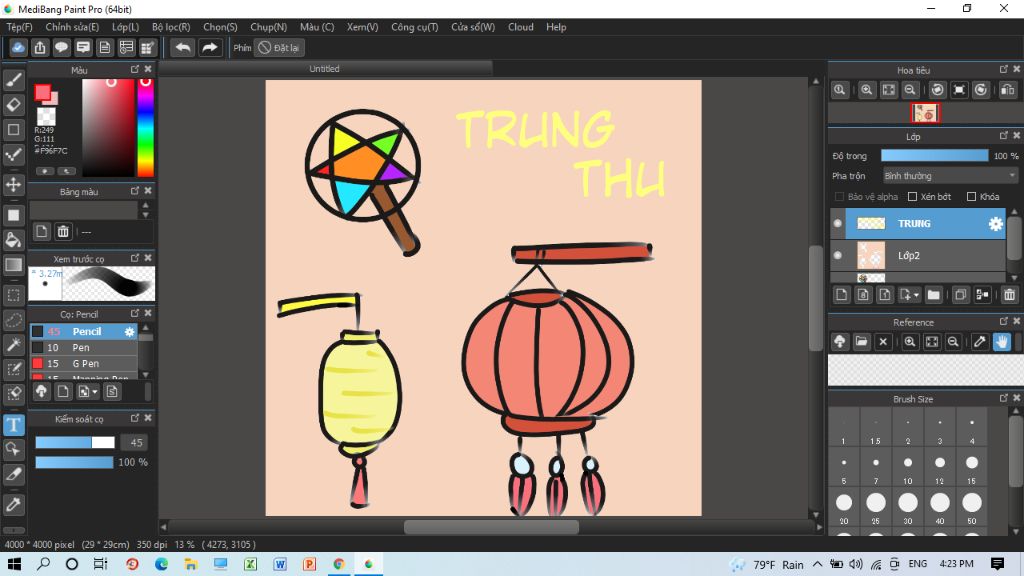Click the brush size value field 45

pyautogui.click(x=136, y=443)
